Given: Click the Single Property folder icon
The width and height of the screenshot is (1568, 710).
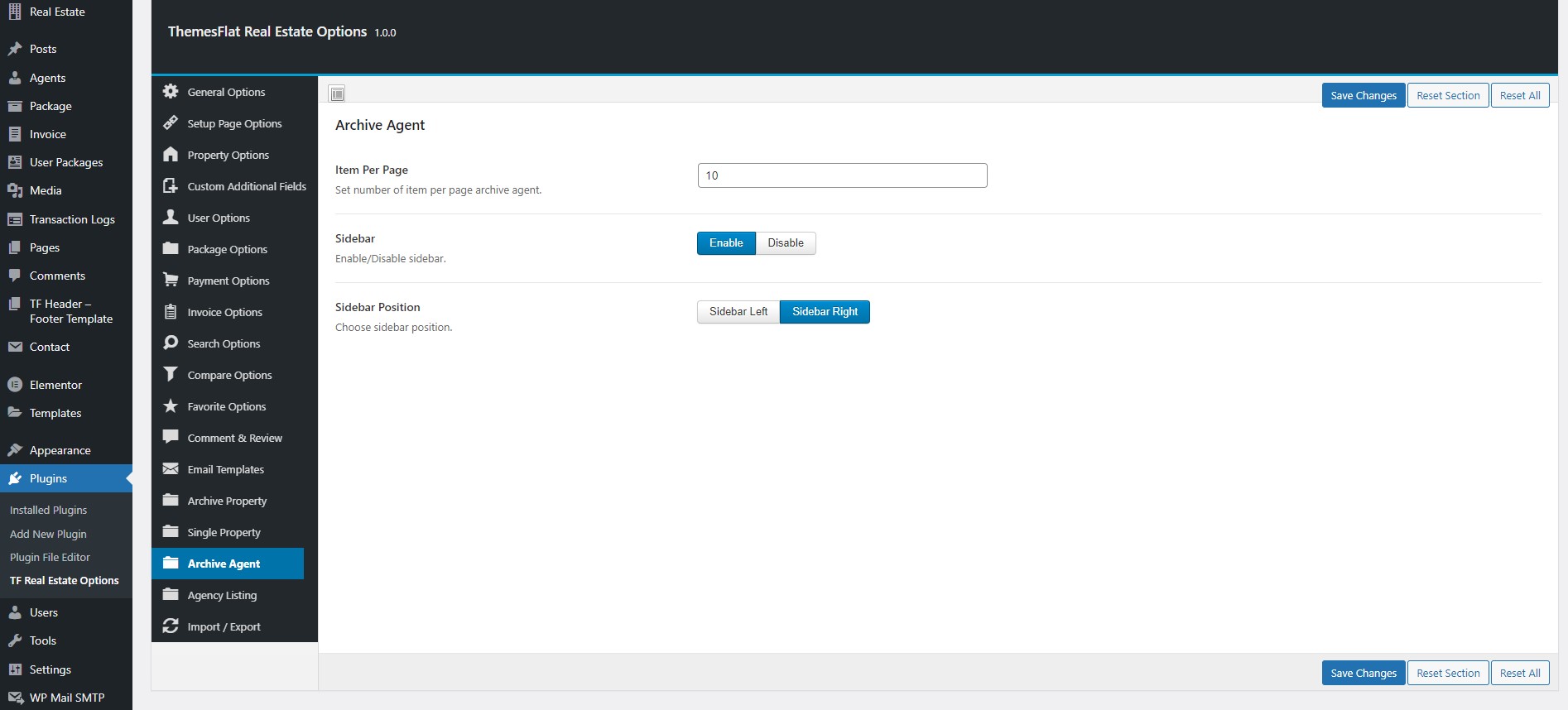Looking at the screenshot, I should (171, 532).
